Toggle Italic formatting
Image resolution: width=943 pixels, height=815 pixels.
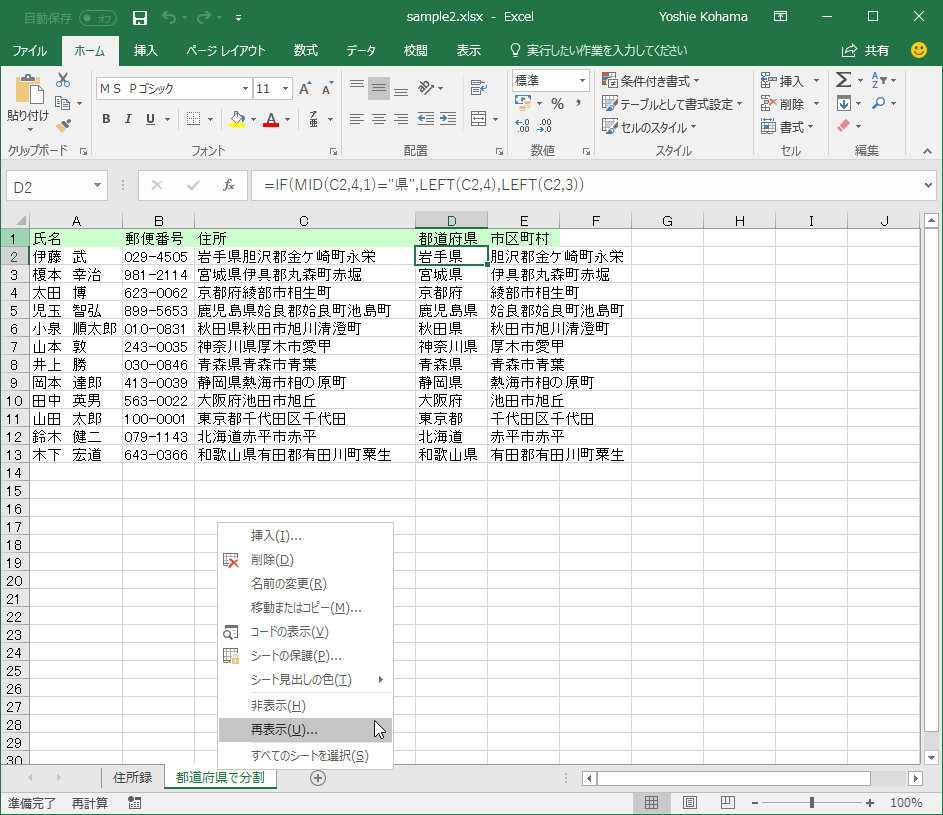(x=127, y=119)
